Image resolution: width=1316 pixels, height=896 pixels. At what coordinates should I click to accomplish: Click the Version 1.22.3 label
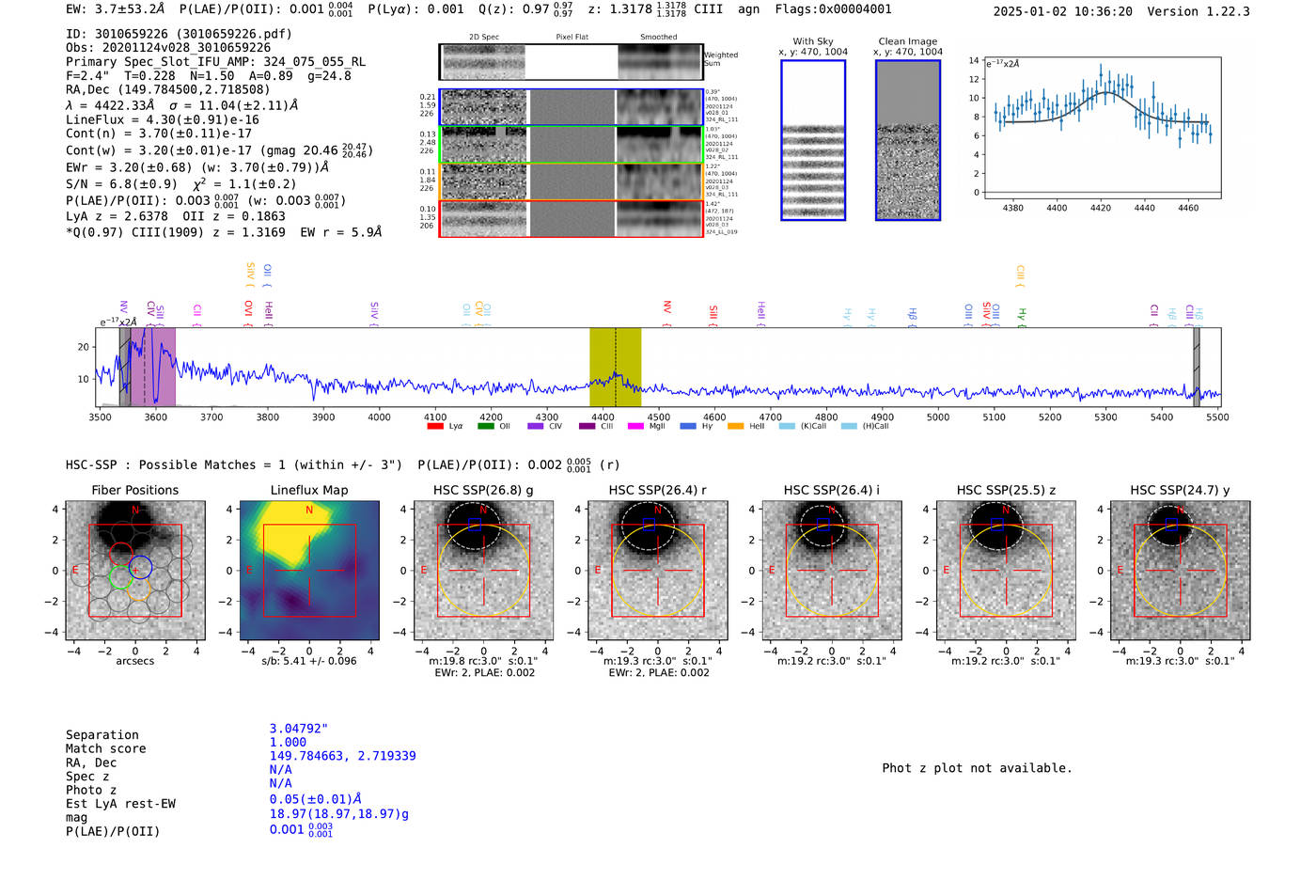1198,11
